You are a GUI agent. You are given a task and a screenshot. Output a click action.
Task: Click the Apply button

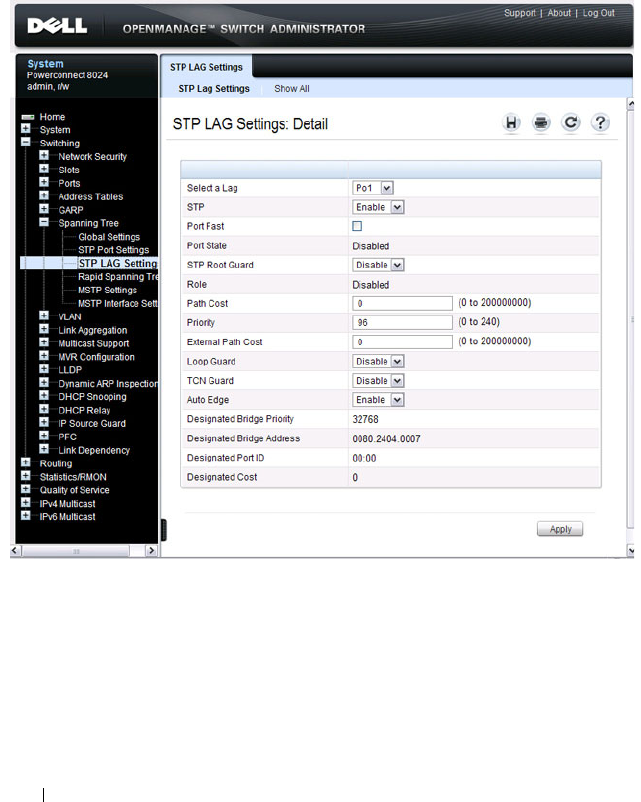click(560, 529)
